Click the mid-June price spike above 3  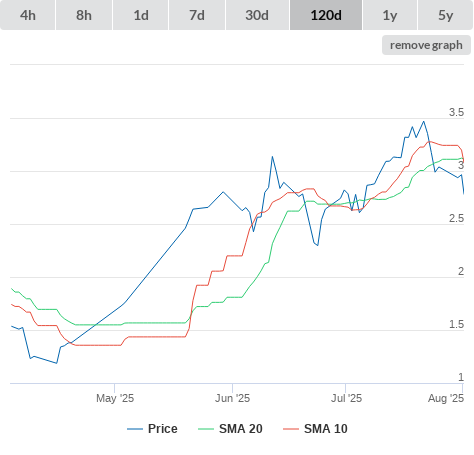pos(272,156)
